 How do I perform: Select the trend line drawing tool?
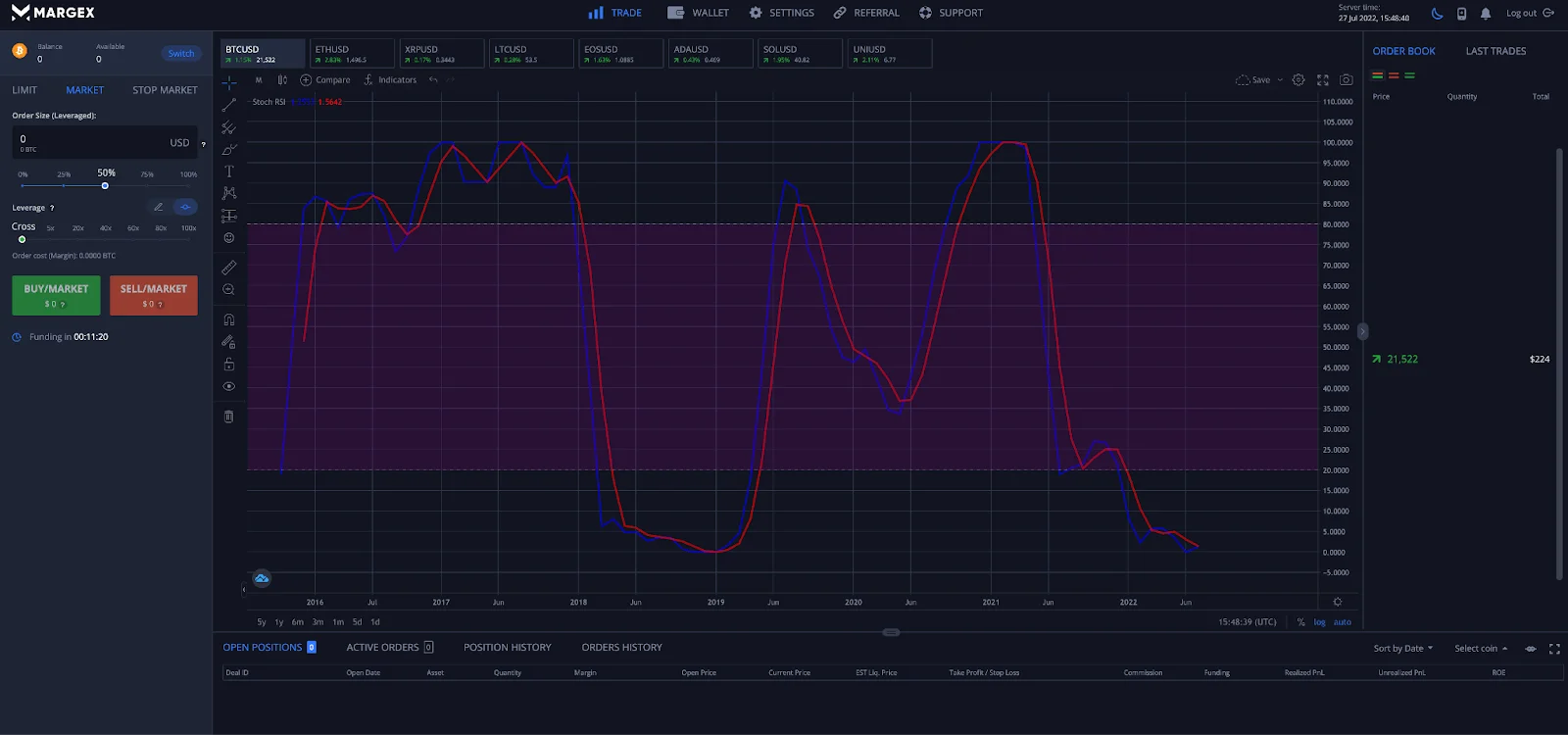(229, 105)
